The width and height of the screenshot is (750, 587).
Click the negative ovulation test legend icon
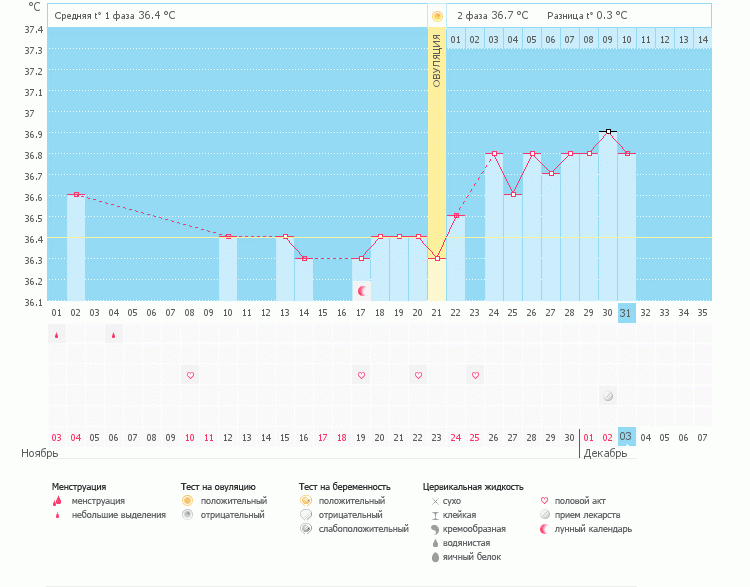coord(187,515)
